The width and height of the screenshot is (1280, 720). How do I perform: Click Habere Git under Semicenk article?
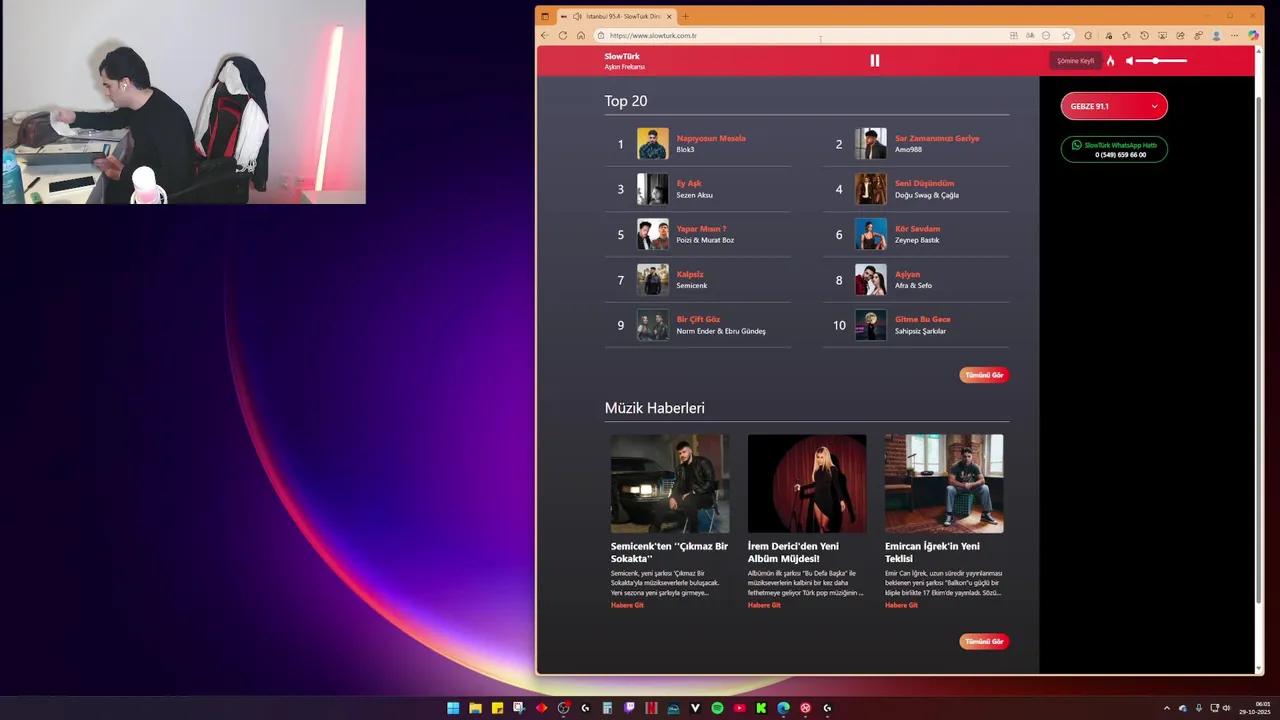click(x=627, y=605)
